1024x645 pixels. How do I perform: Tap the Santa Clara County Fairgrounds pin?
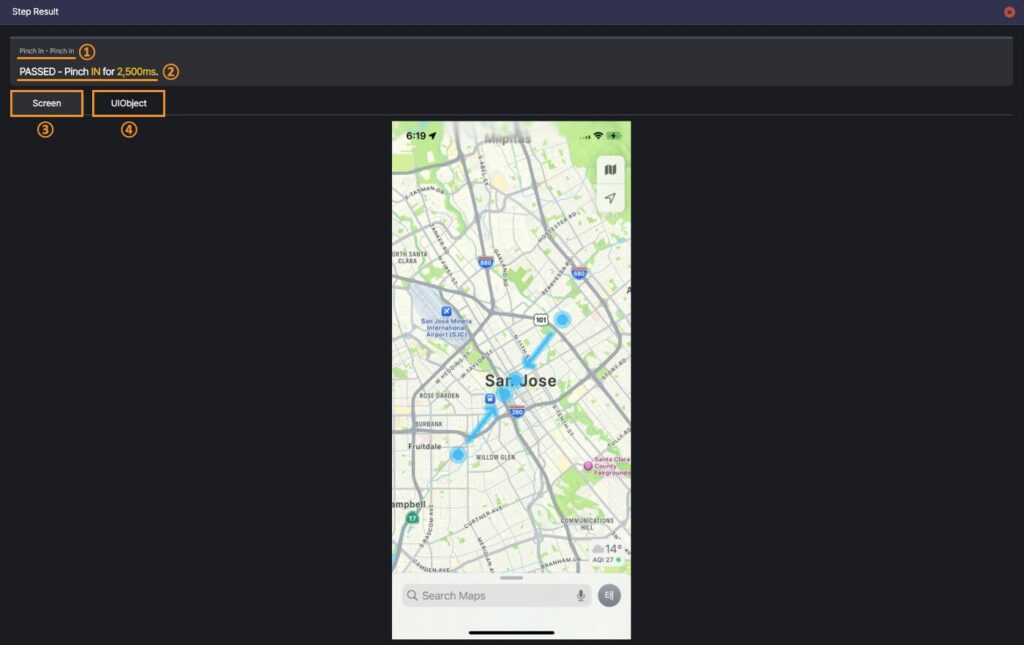[588, 465]
